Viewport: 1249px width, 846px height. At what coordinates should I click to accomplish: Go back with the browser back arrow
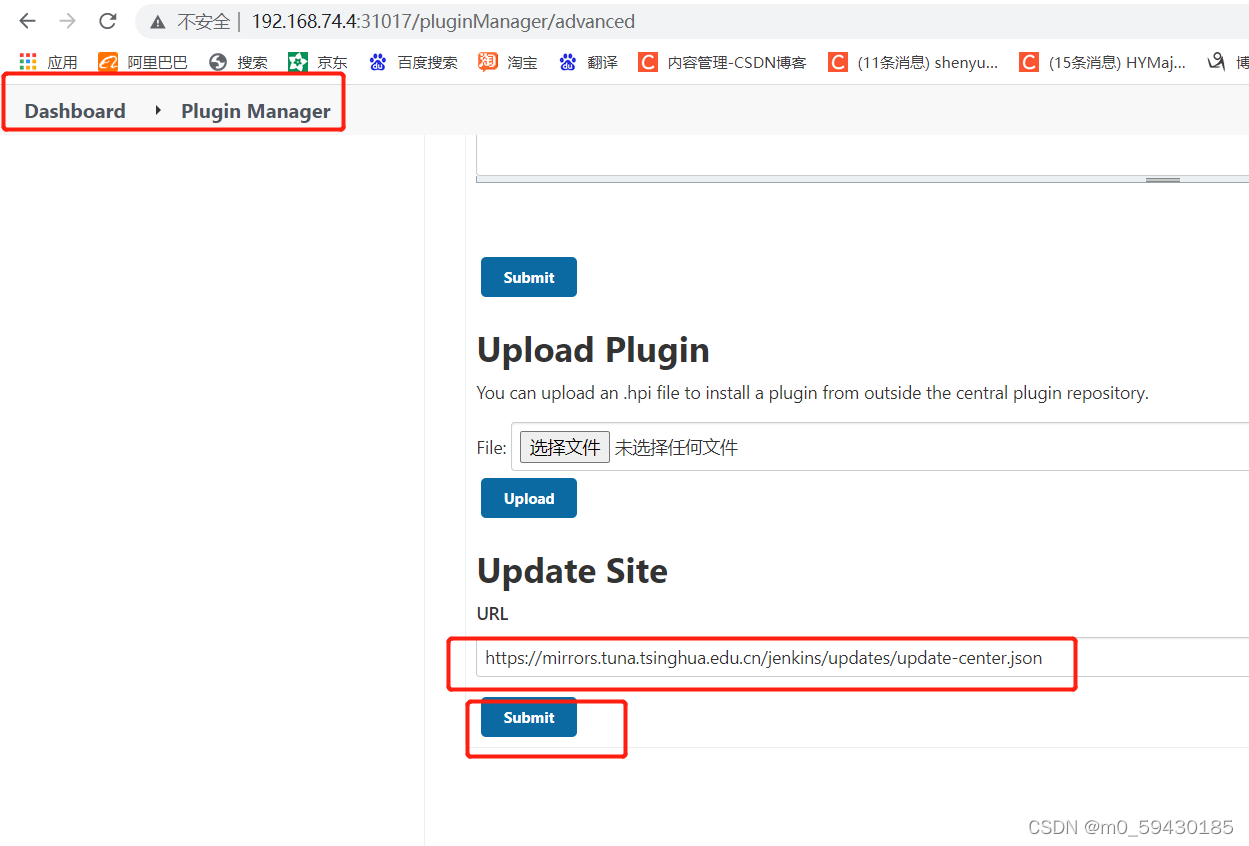27,21
